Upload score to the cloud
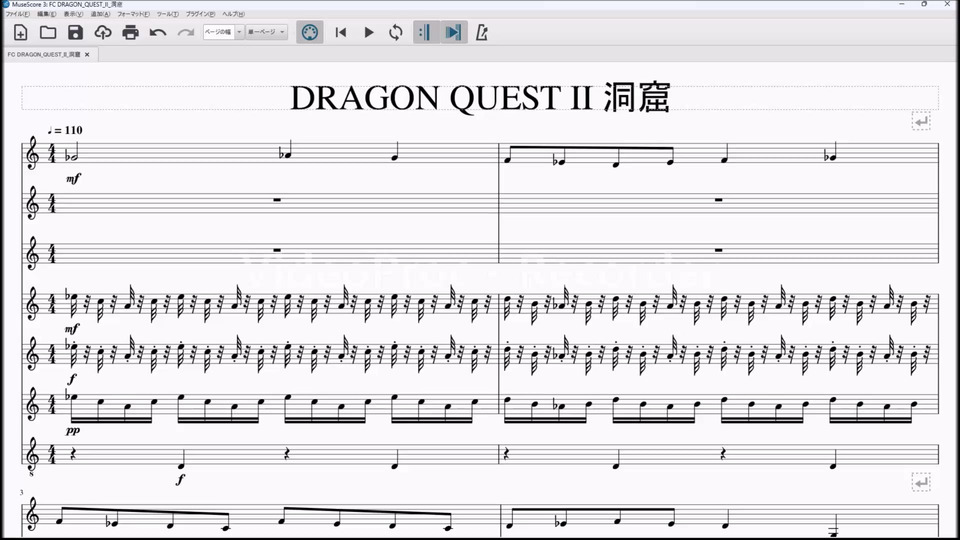 pyautogui.click(x=103, y=32)
